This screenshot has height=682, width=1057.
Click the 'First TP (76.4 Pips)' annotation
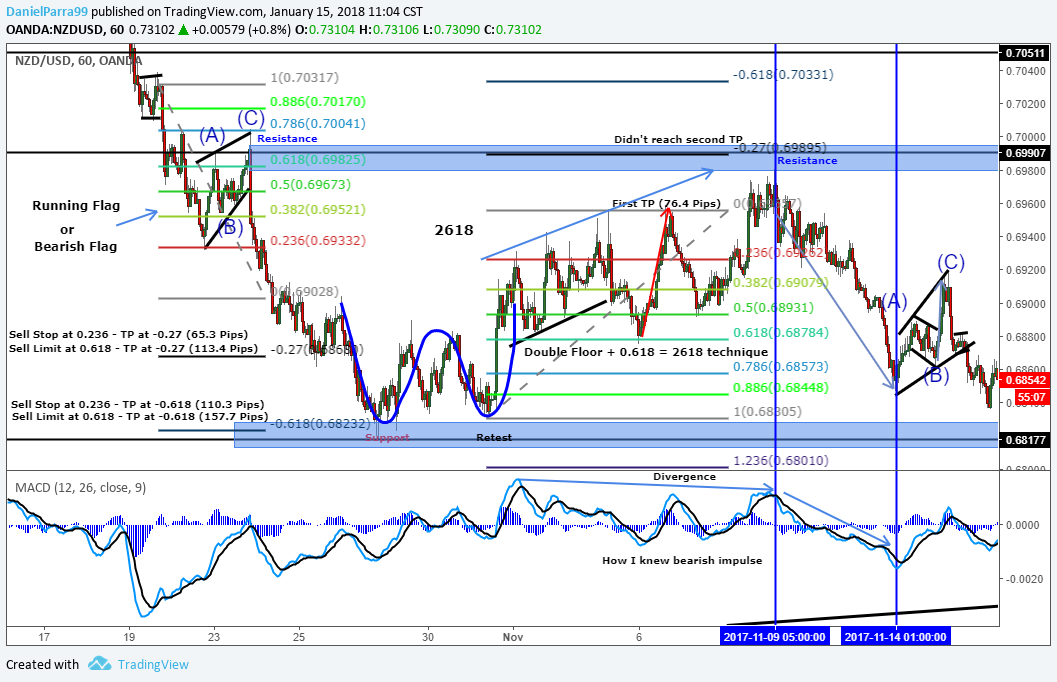point(666,204)
